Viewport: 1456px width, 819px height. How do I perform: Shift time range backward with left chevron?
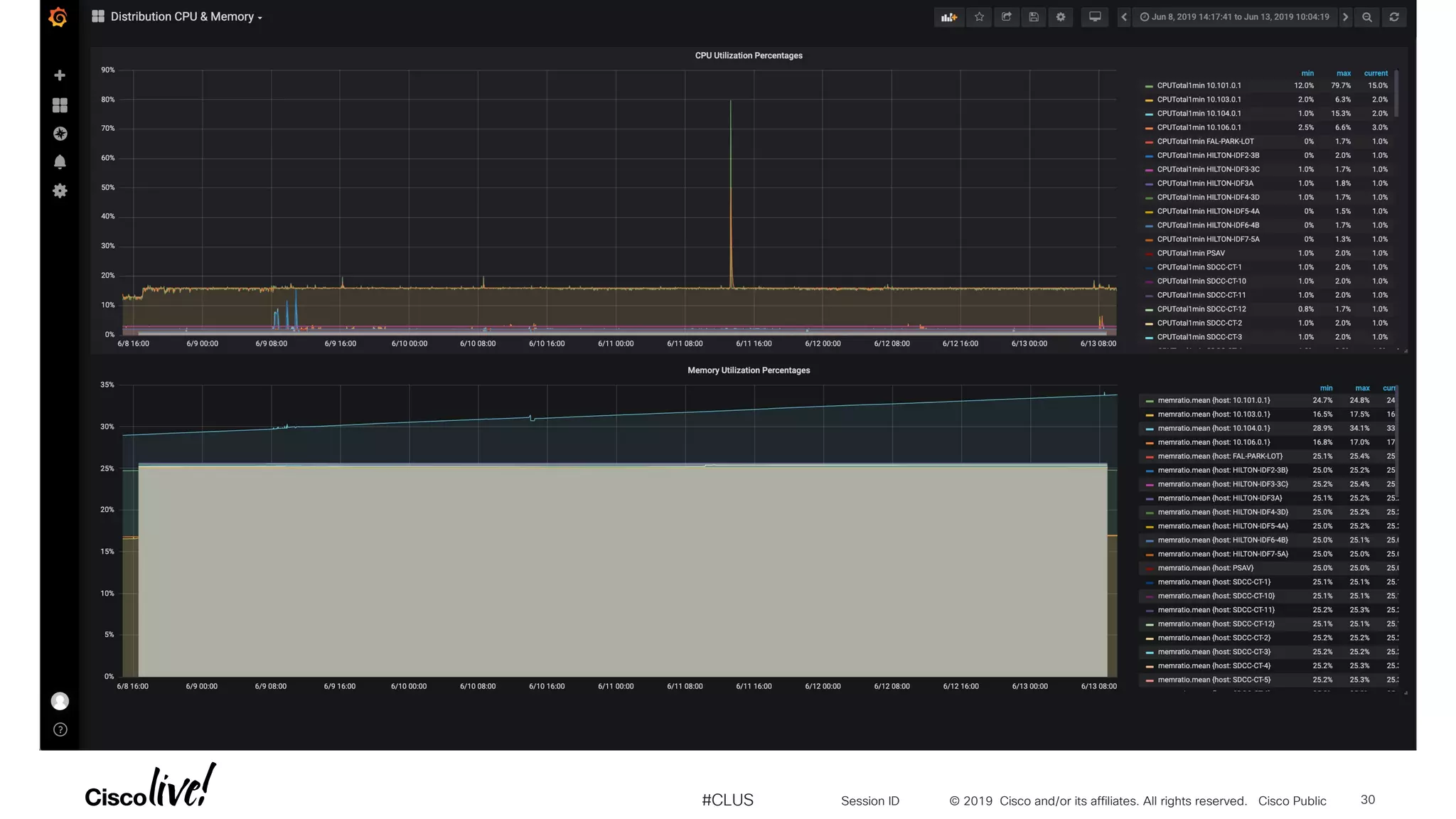[1124, 17]
